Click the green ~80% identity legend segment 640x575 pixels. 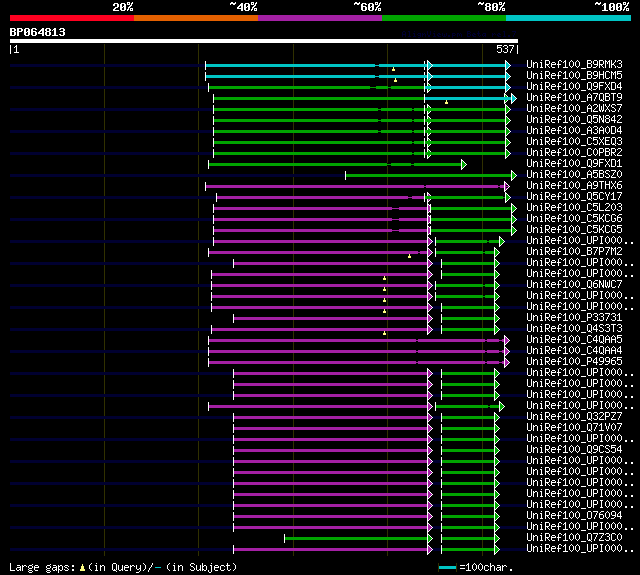[444, 18]
